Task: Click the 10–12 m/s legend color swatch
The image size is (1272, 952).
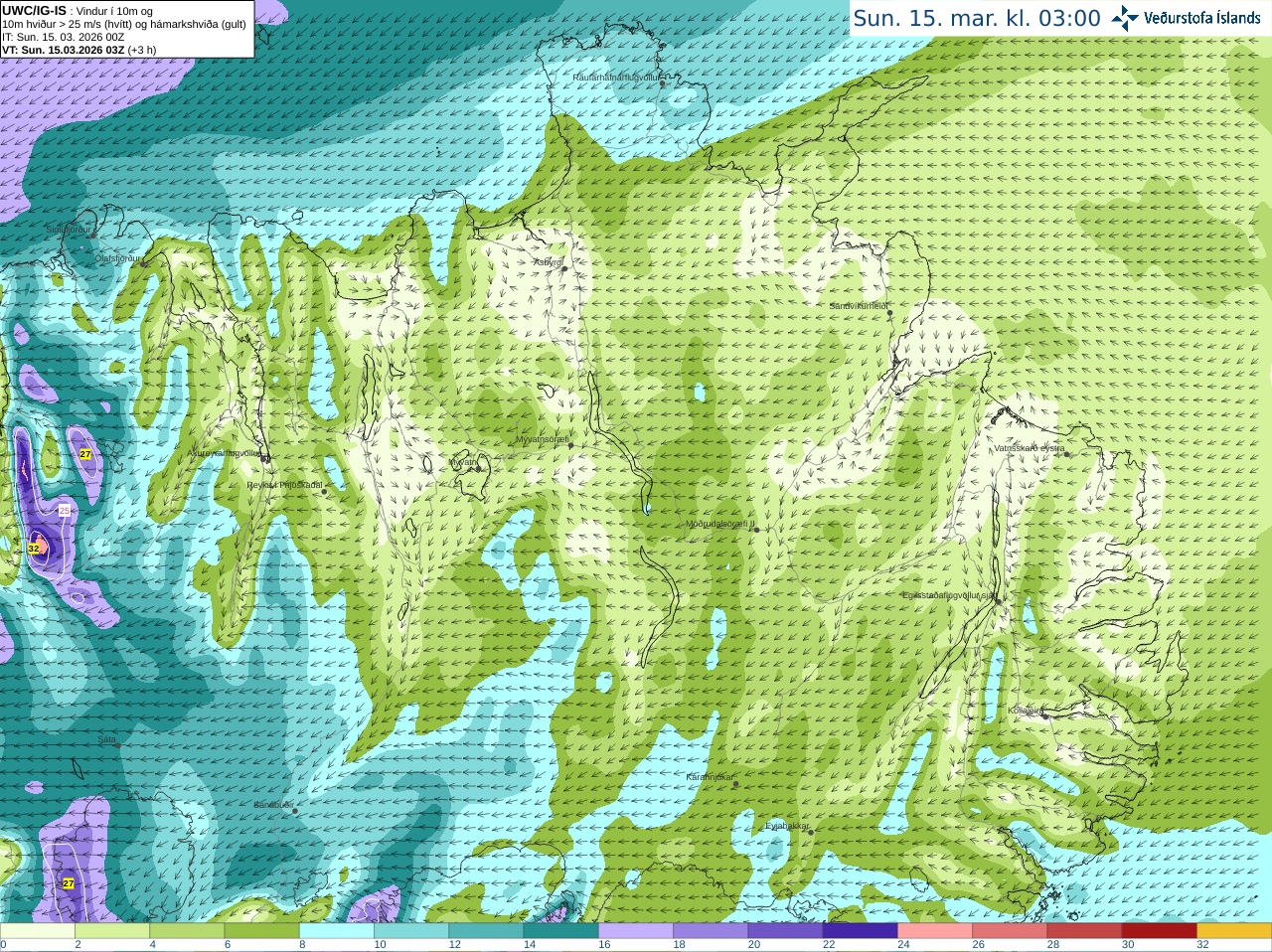Action: 411,931
